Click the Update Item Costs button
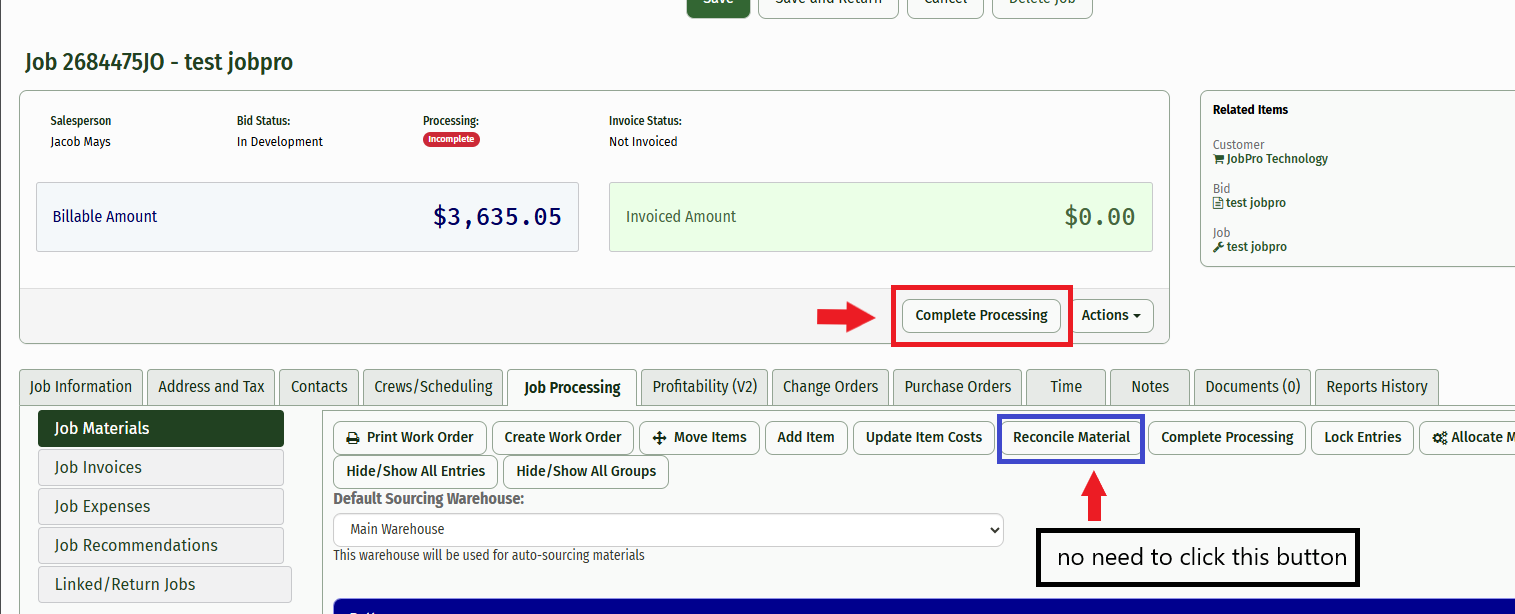 tap(923, 438)
